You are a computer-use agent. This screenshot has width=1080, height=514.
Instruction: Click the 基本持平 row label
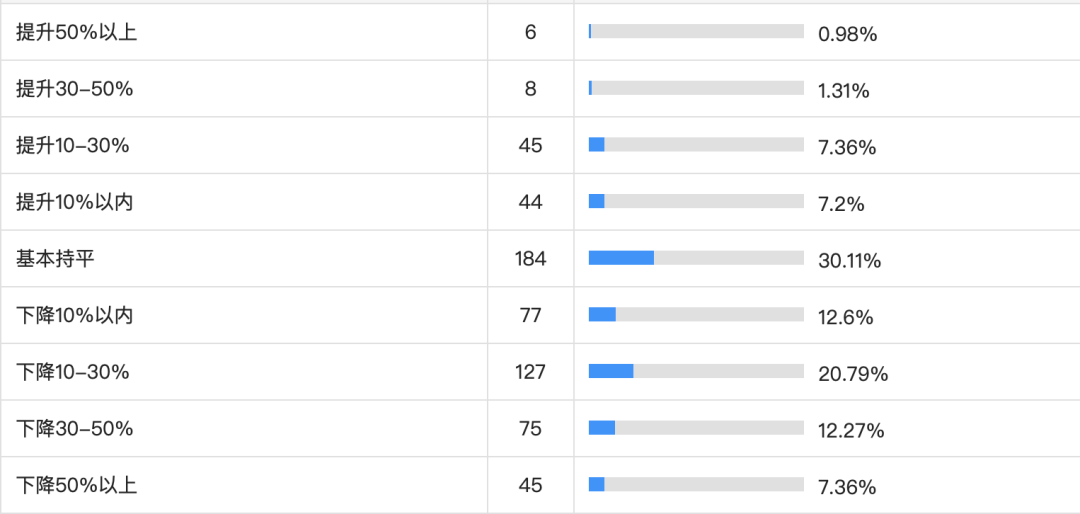pos(56,259)
